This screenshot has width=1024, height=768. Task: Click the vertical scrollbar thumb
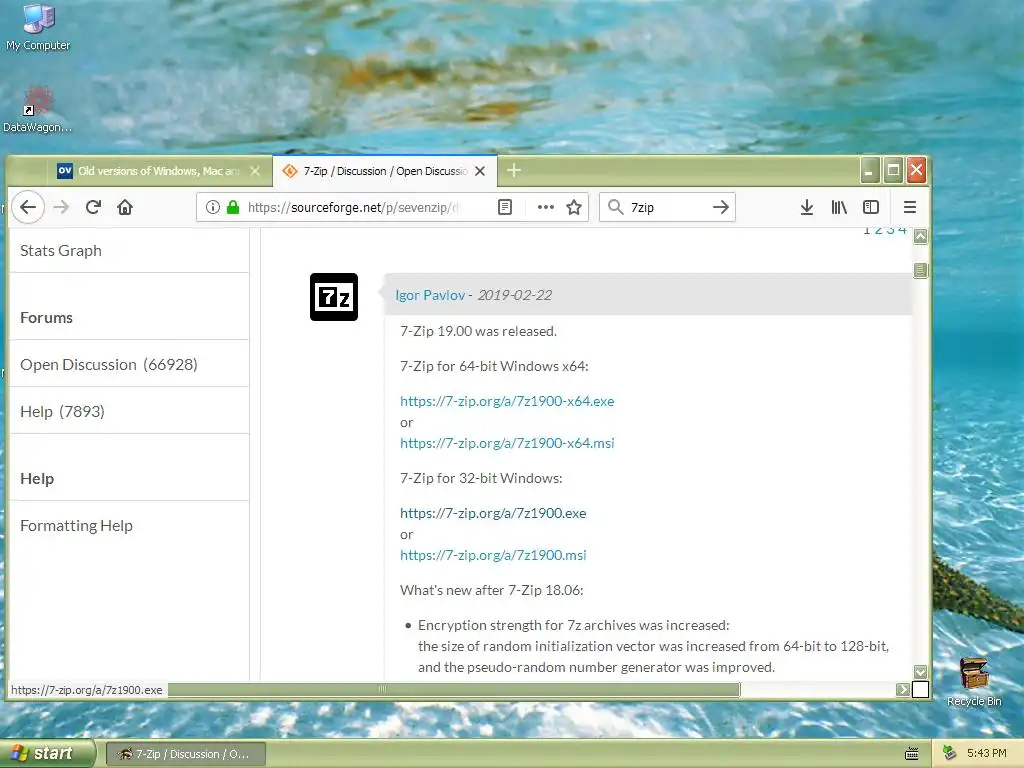tap(920, 270)
